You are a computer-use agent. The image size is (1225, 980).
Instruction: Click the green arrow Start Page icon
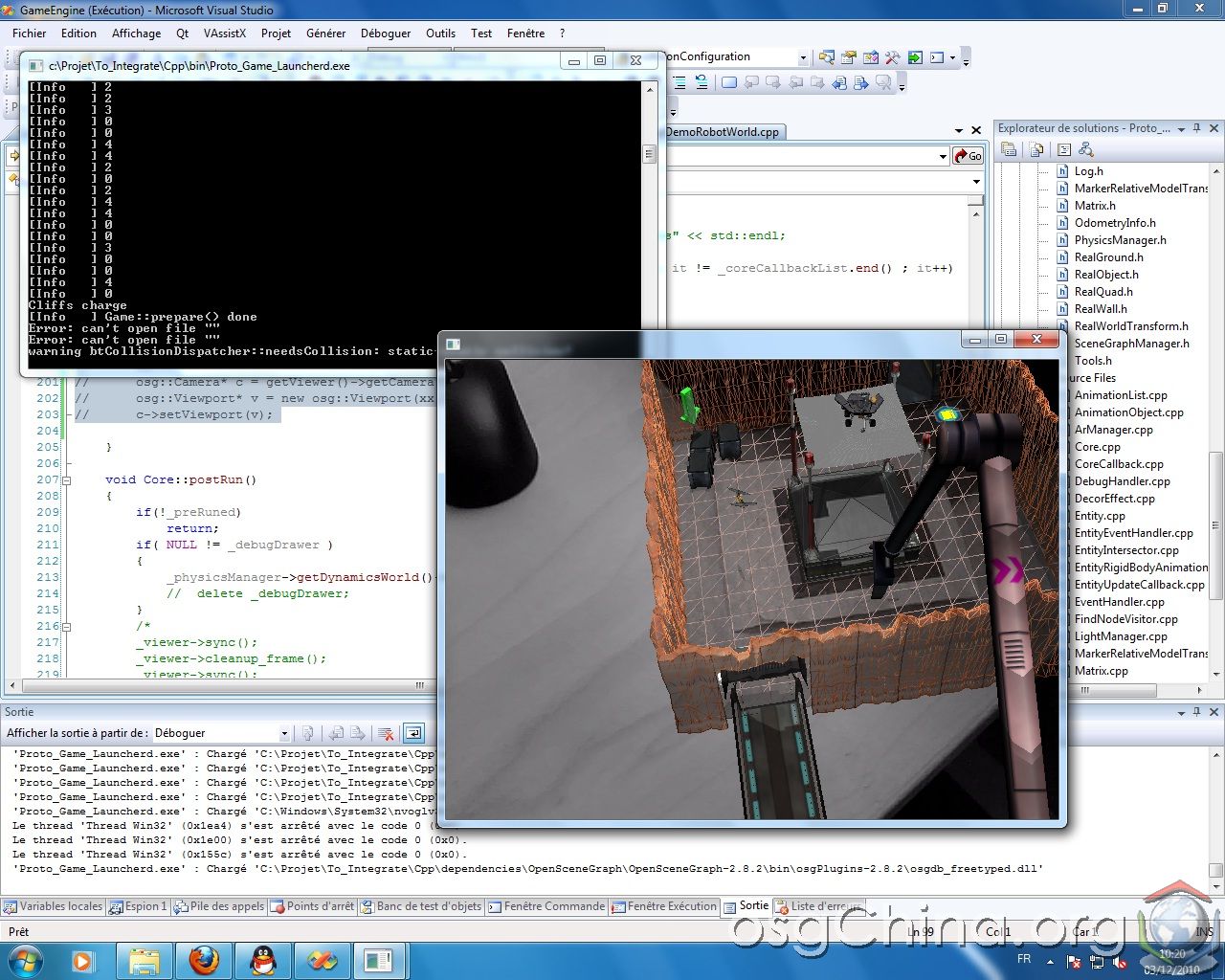pyautogui.click(x=915, y=57)
